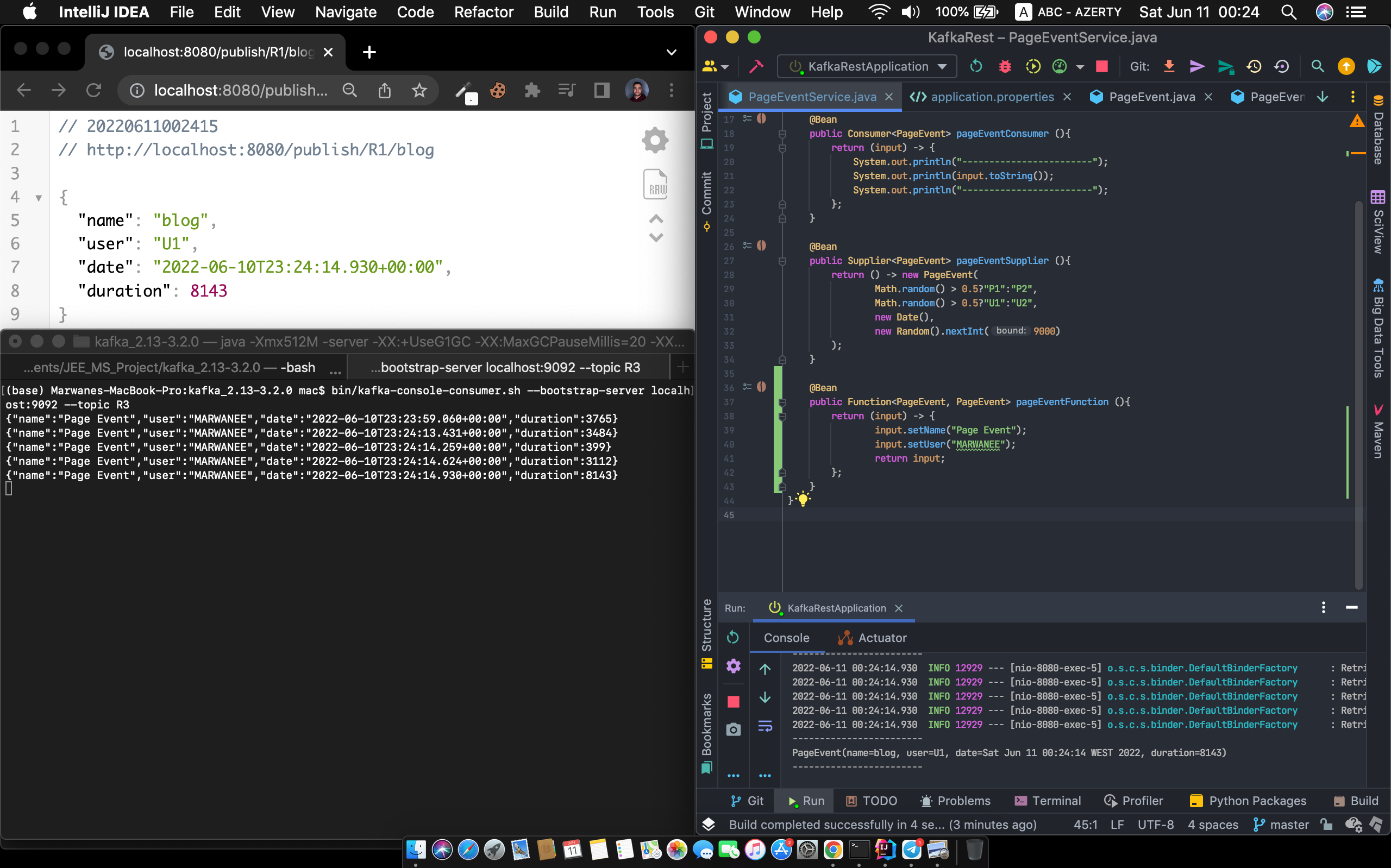The width and height of the screenshot is (1391, 868).
Task: Stop the running KafkaRestApplication from toolbar
Action: coord(1101,67)
